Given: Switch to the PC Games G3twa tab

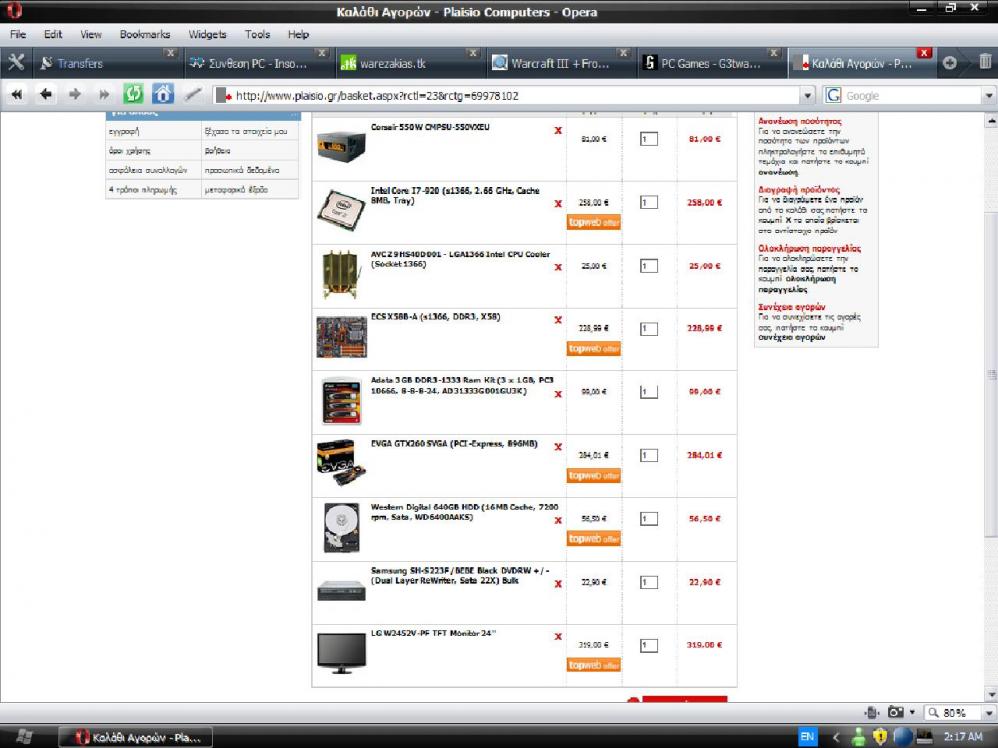Looking at the screenshot, I should click(x=711, y=63).
